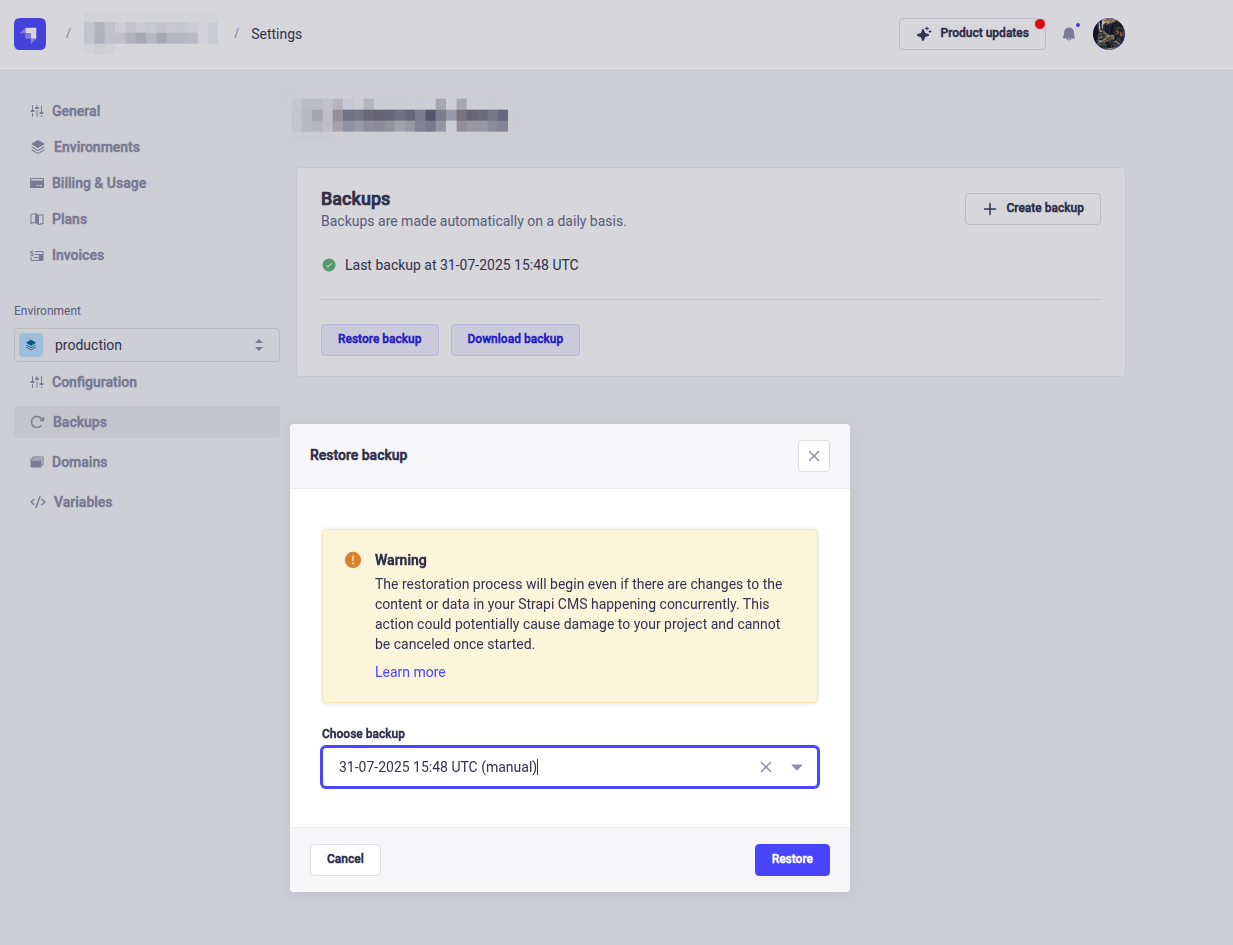Cancel the restore backup dialog
This screenshot has width=1233, height=945.
pos(345,859)
